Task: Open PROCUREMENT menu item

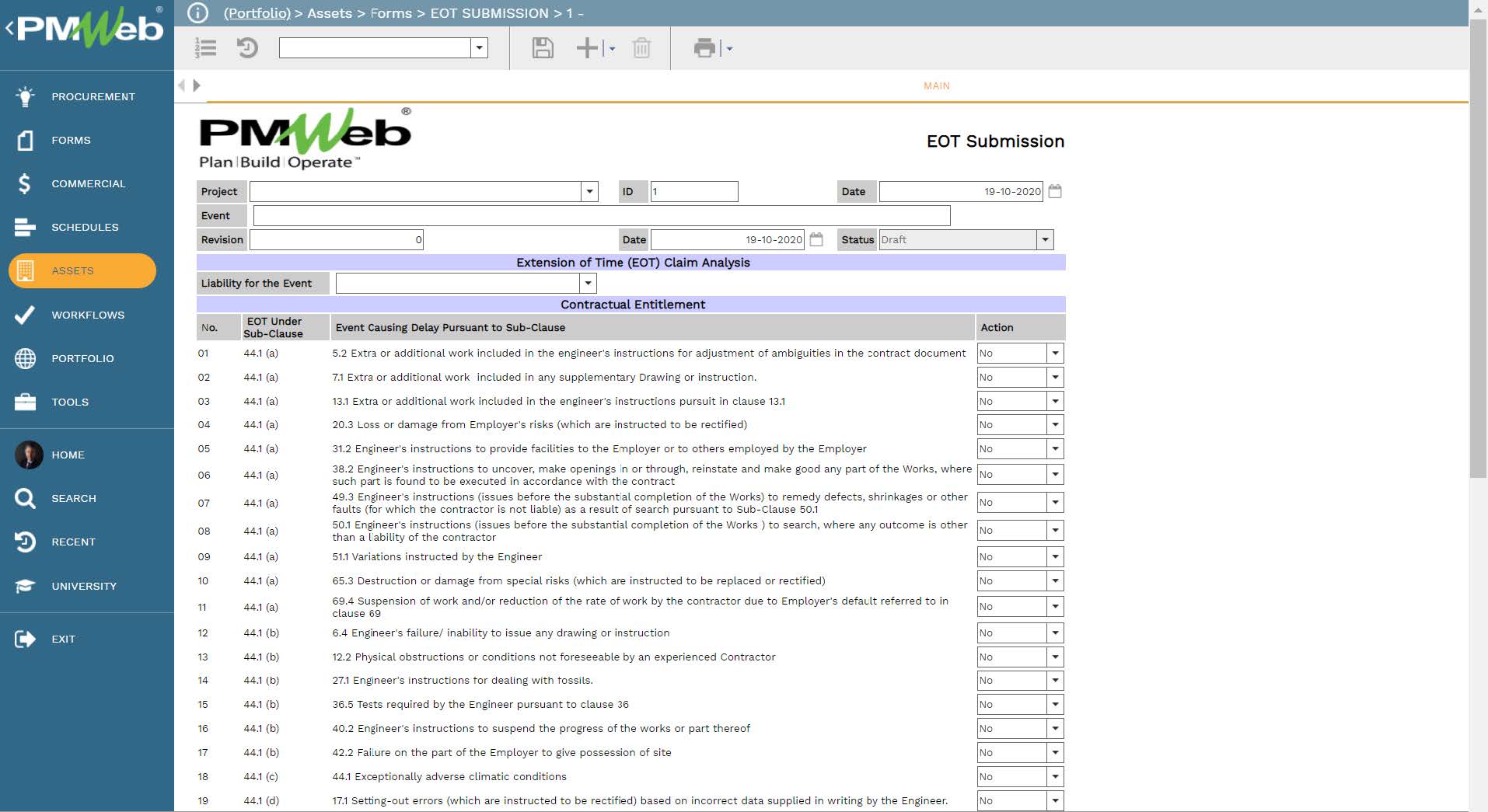Action: 93,96
